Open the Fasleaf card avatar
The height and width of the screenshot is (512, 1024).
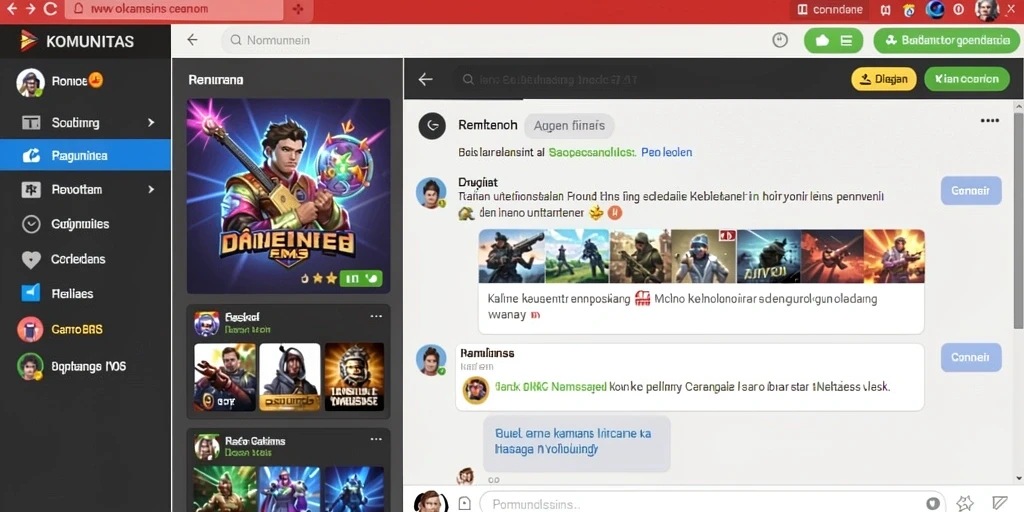[x=206, y=323]
